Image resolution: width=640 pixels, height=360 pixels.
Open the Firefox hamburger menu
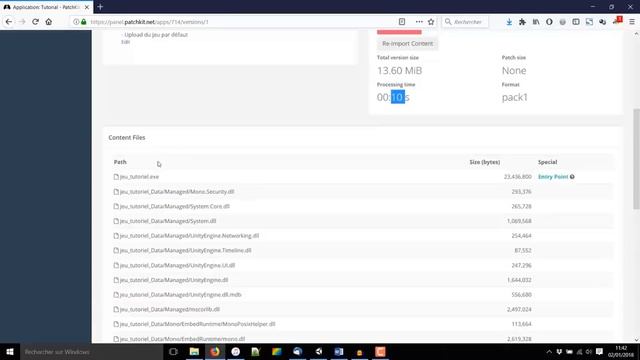[631, 22]
